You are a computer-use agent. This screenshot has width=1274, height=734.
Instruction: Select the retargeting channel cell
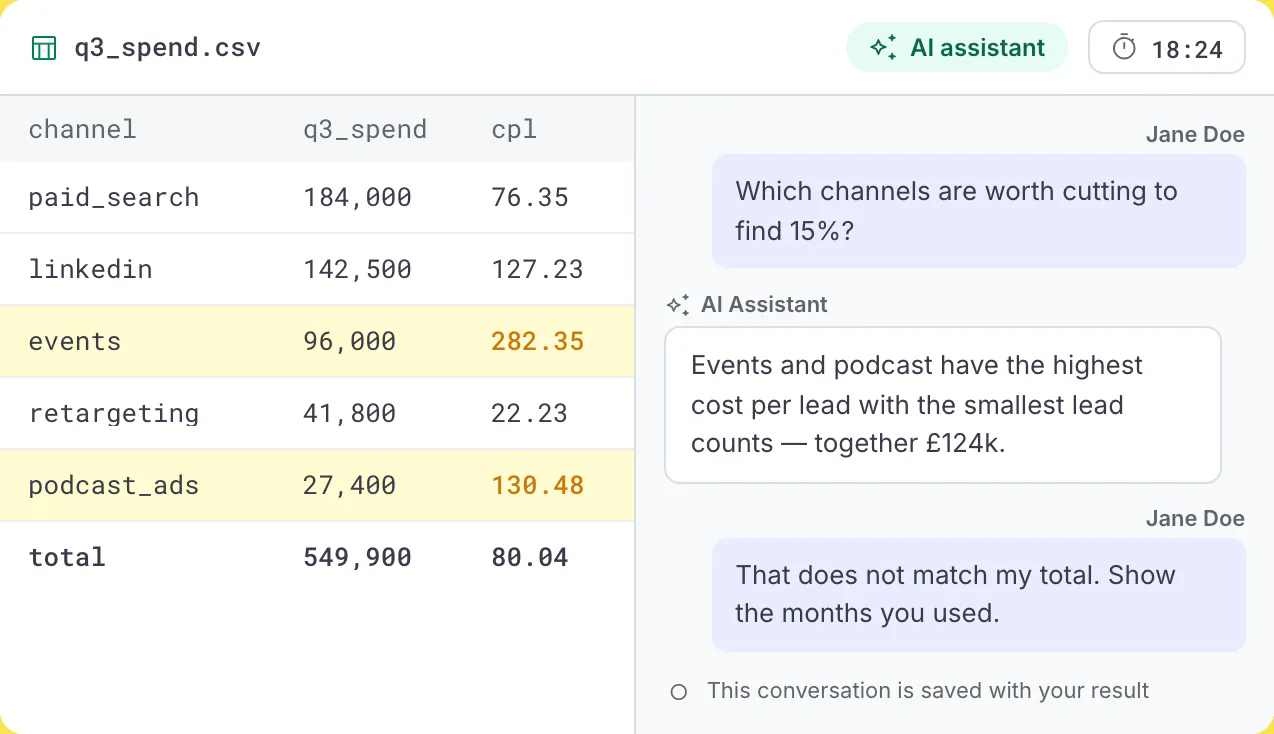pyautogui.click(x=114, y=413)
